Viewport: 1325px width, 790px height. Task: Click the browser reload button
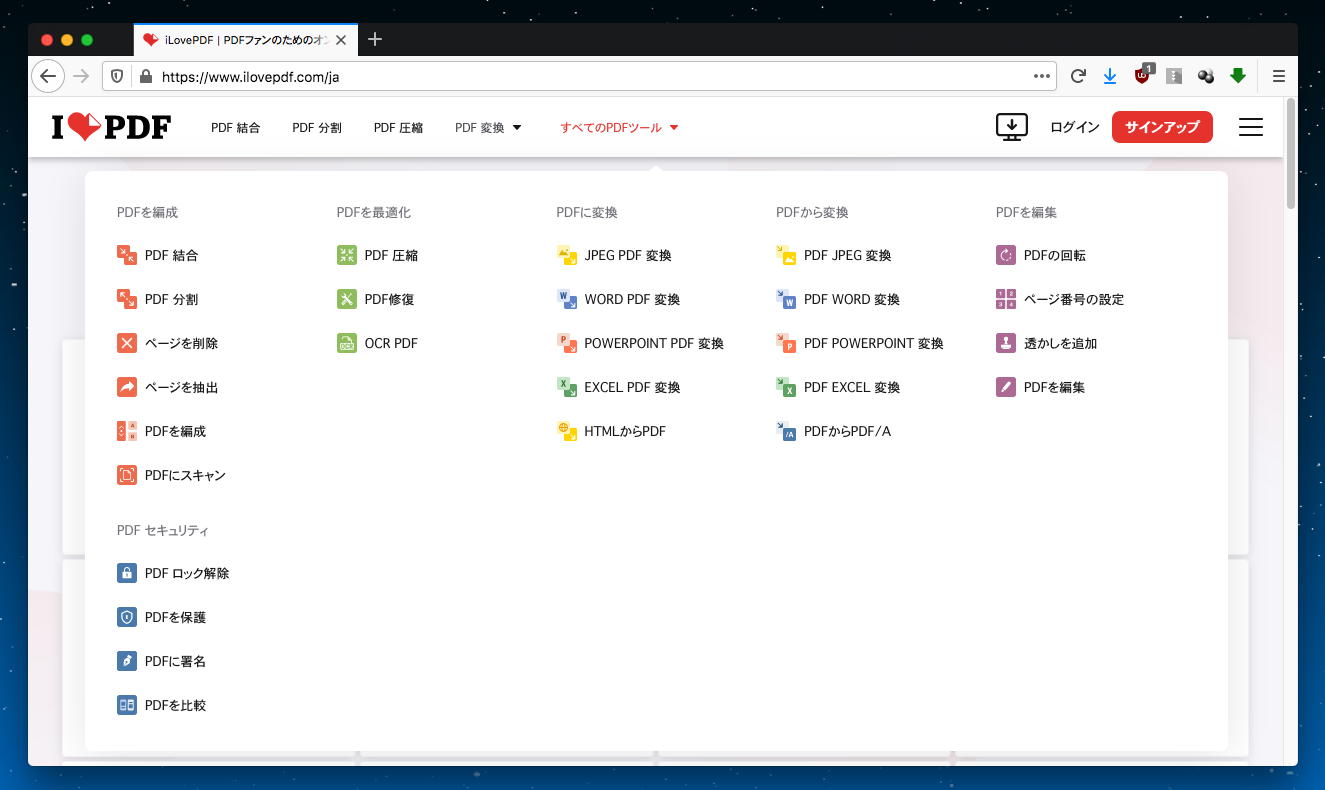point(1078,76)
